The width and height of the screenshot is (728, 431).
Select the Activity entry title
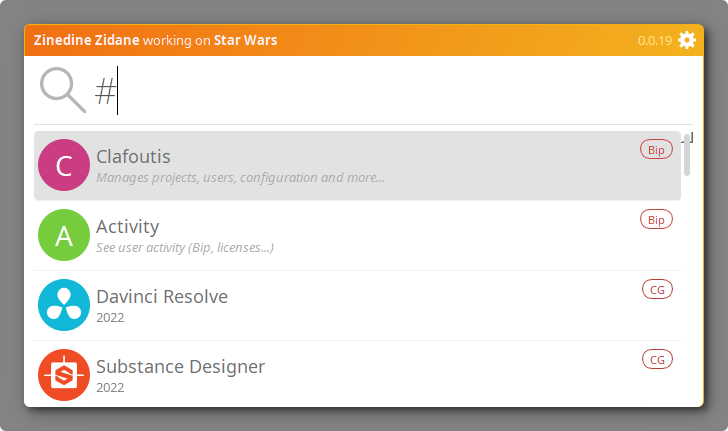coord(127,227)
